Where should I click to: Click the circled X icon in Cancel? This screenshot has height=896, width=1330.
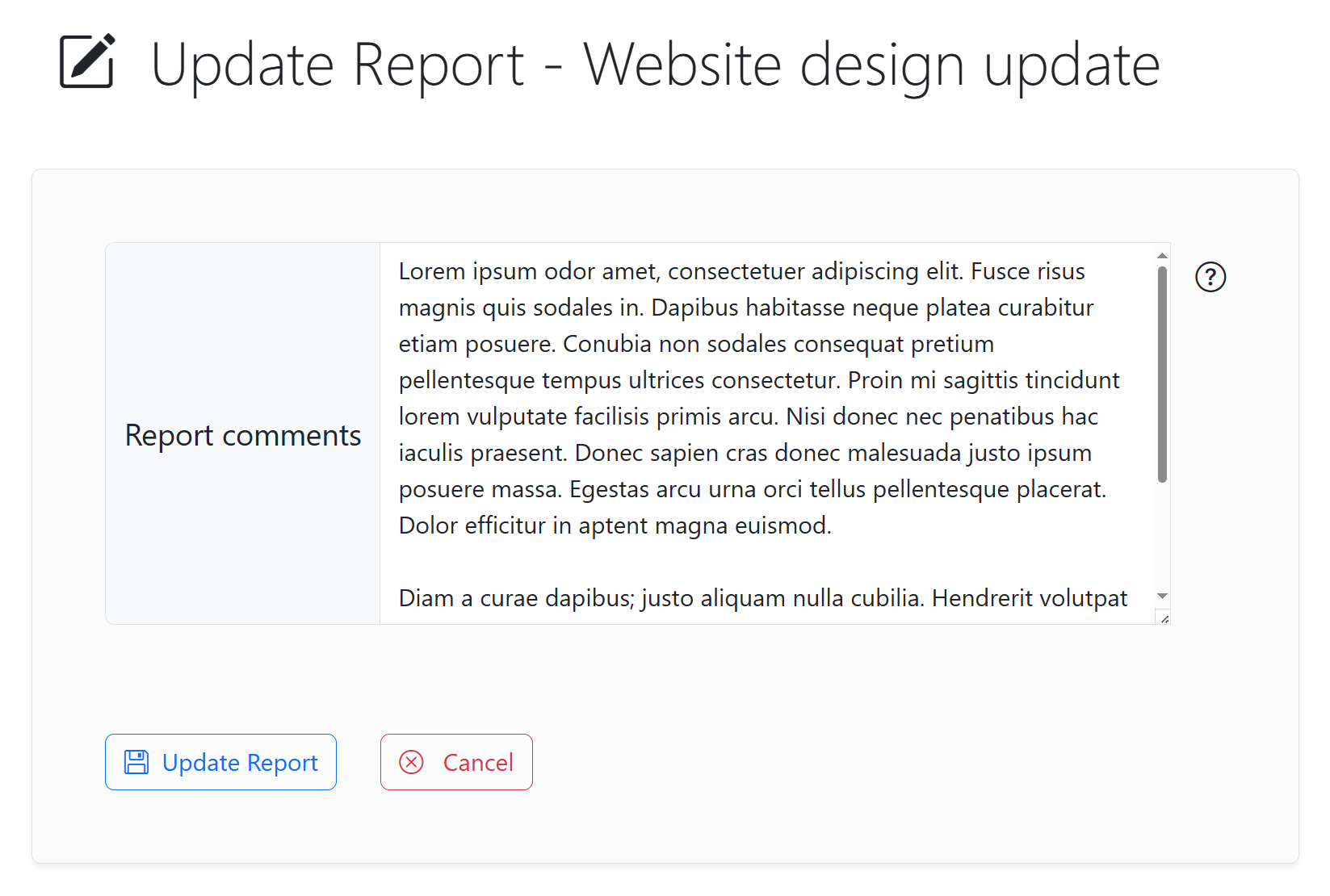[412, 762]
